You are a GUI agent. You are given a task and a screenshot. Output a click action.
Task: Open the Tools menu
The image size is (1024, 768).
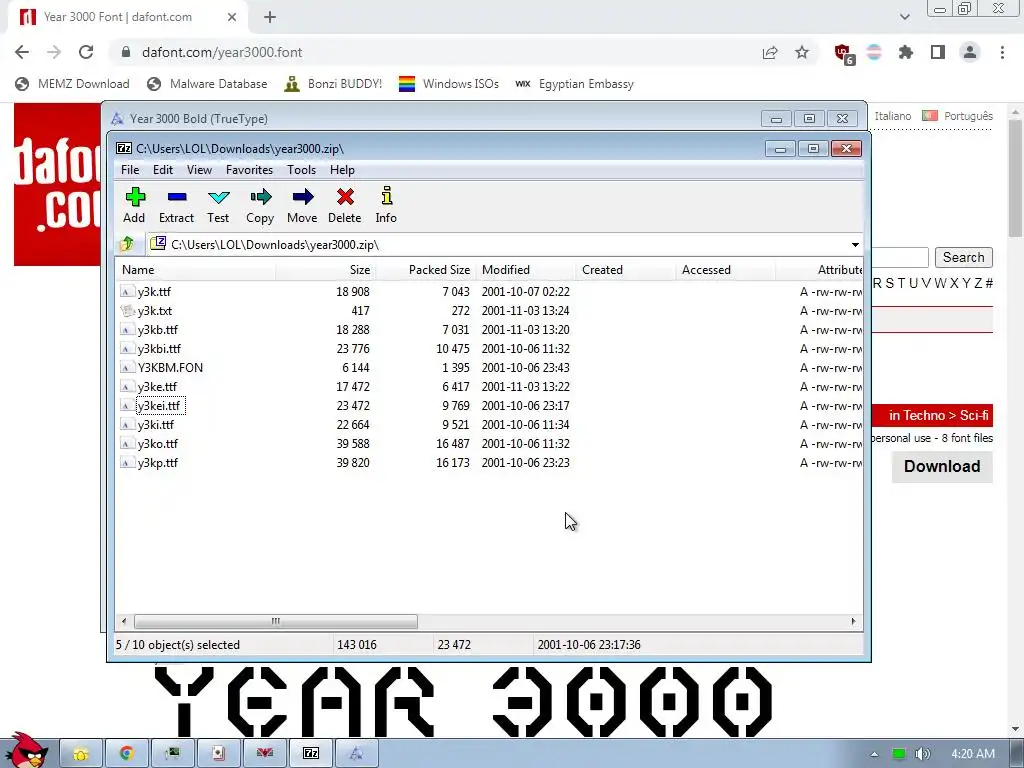301,170
